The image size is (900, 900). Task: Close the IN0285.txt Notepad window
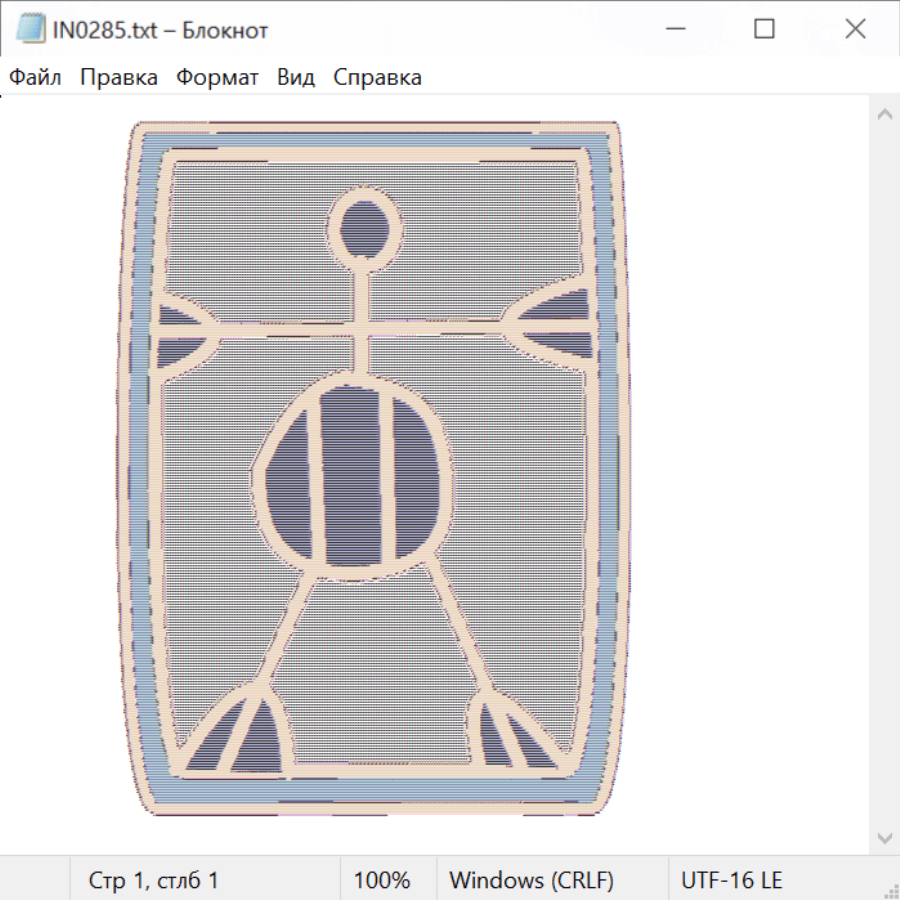click(x=855, y=30)
